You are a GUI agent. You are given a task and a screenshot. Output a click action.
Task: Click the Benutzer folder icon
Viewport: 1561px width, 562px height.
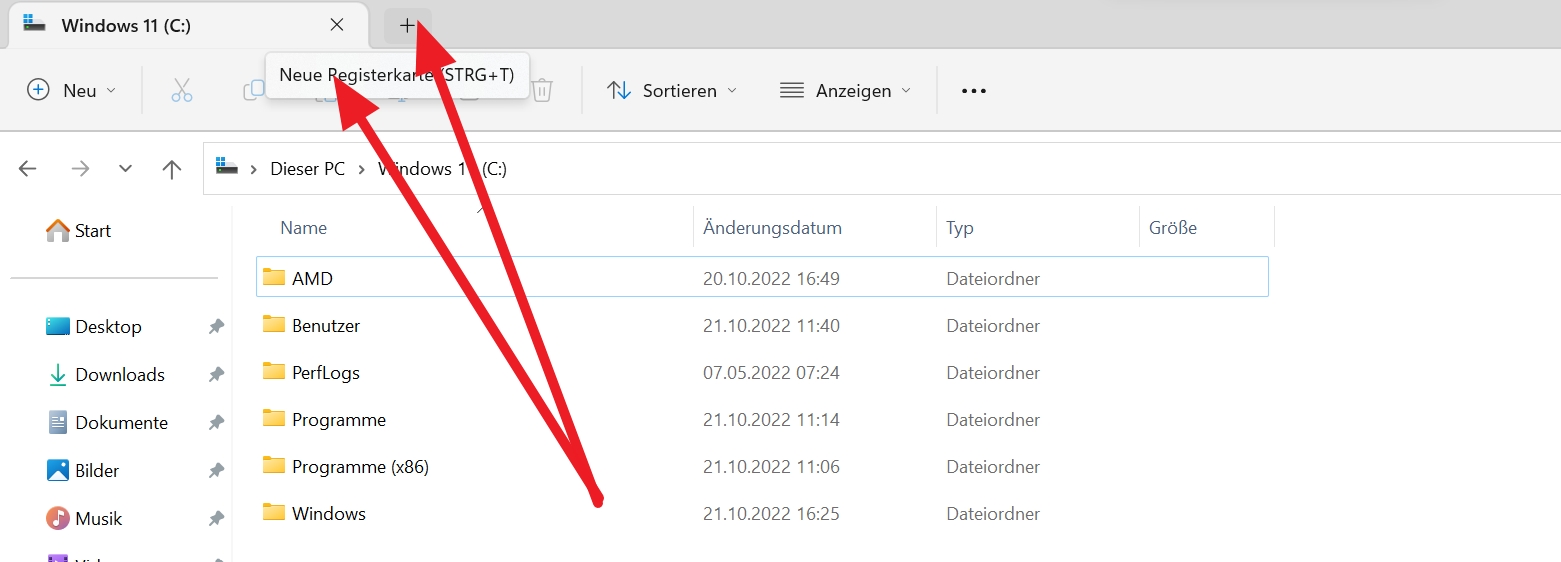click(x=274, y=324)
